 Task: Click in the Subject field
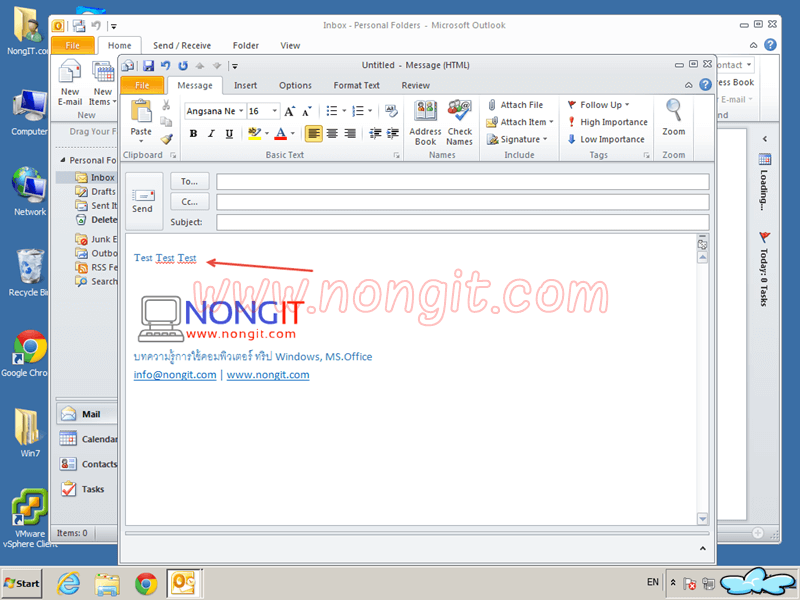463,222
